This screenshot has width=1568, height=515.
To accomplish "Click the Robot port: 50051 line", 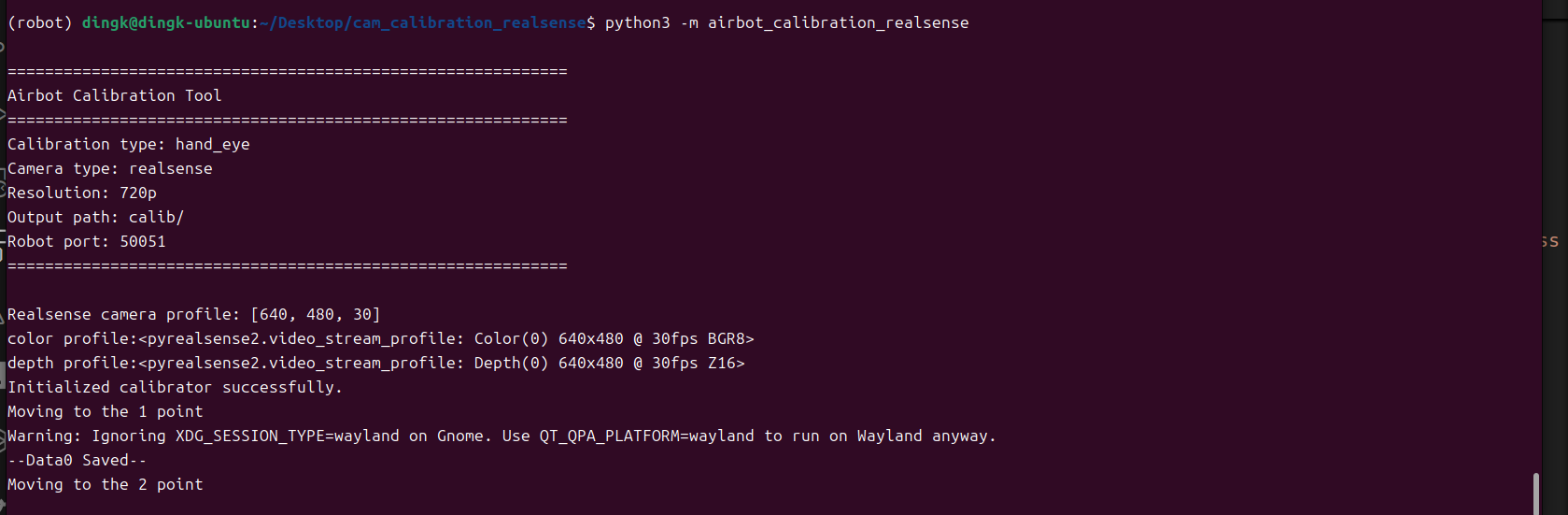I will tap(86, 241).
